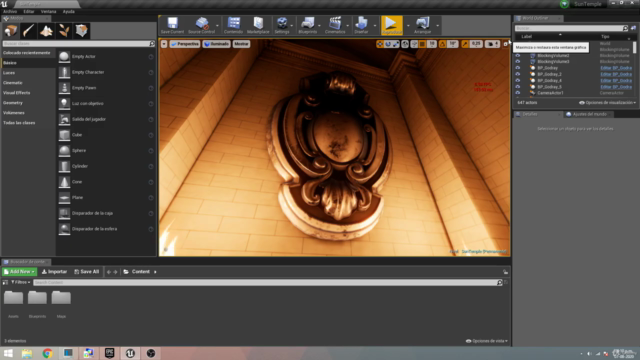Viewport: 640px width, 360px height.
Task: Click the Reproducir play button
Action: (x=391, y=25)
